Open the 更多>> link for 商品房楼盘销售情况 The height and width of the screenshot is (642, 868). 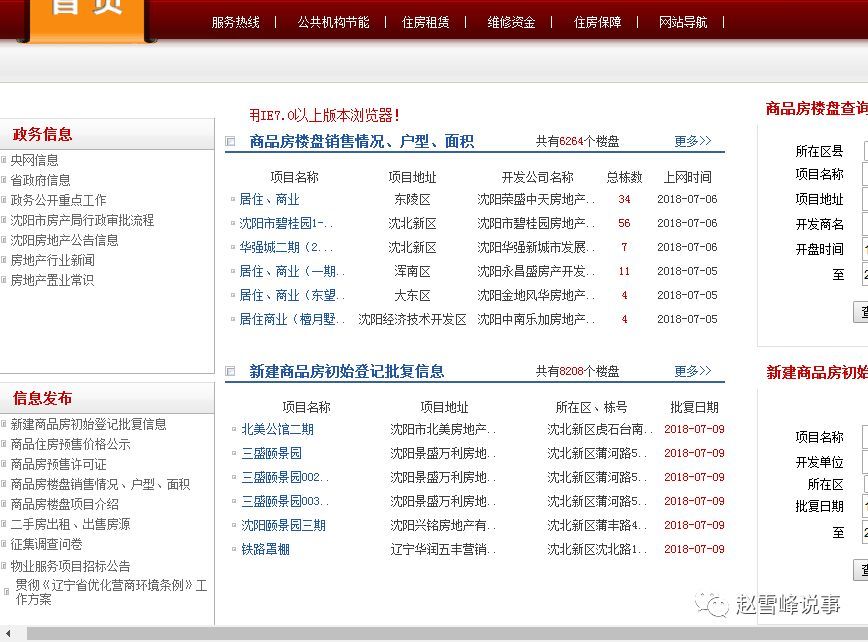[x=693, y=141]
